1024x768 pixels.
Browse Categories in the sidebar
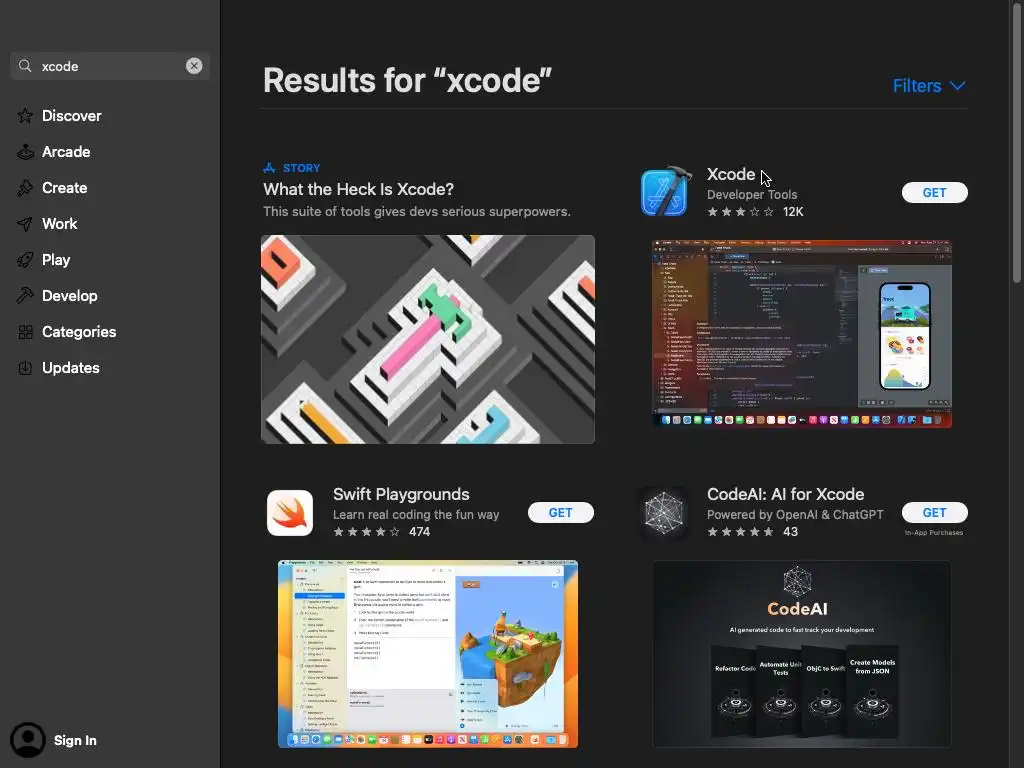point(79,332)
